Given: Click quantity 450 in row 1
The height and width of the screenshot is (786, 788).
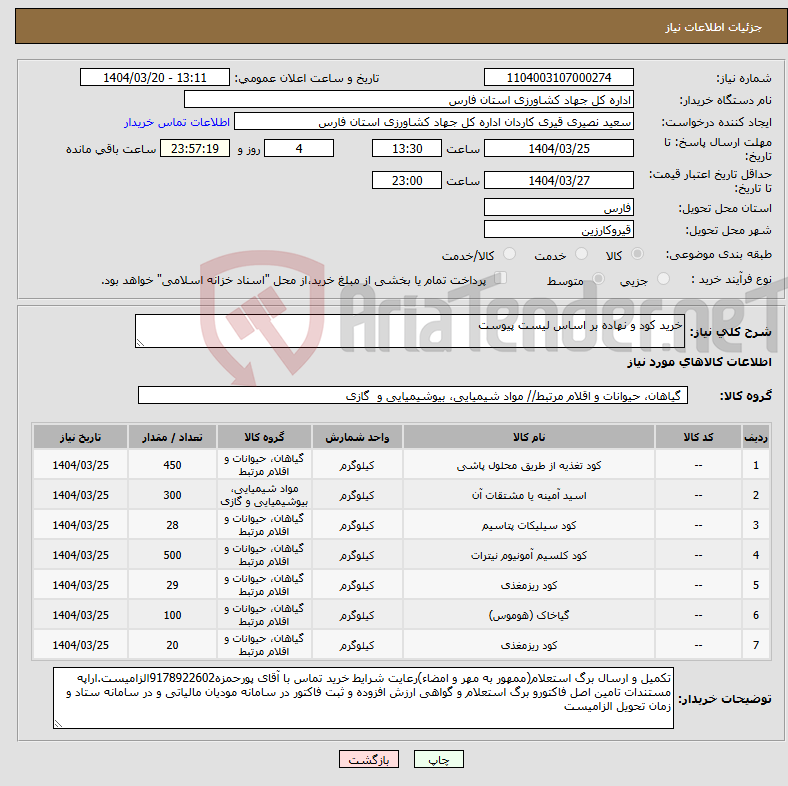Looking at the screenshot, I should 172,465.
